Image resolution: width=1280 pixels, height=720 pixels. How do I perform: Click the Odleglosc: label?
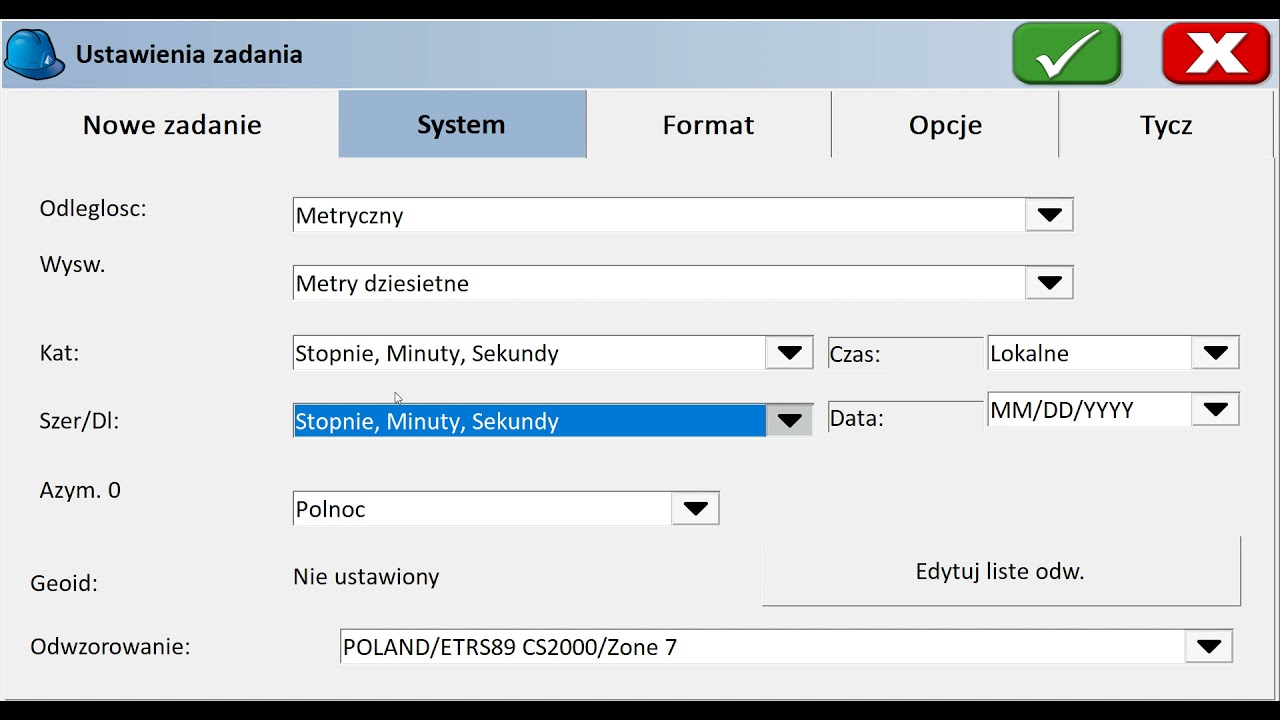pyautogui.click(x=93, y=209)
